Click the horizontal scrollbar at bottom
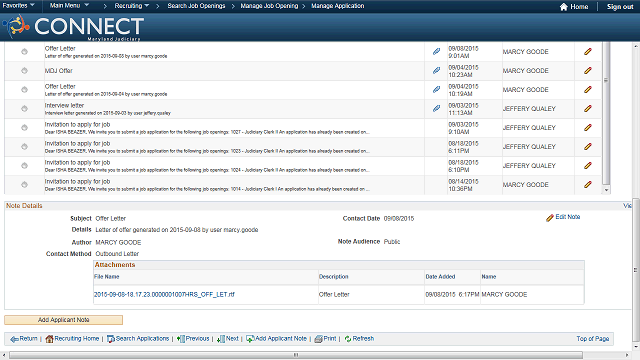 click(x=296, y=355)
